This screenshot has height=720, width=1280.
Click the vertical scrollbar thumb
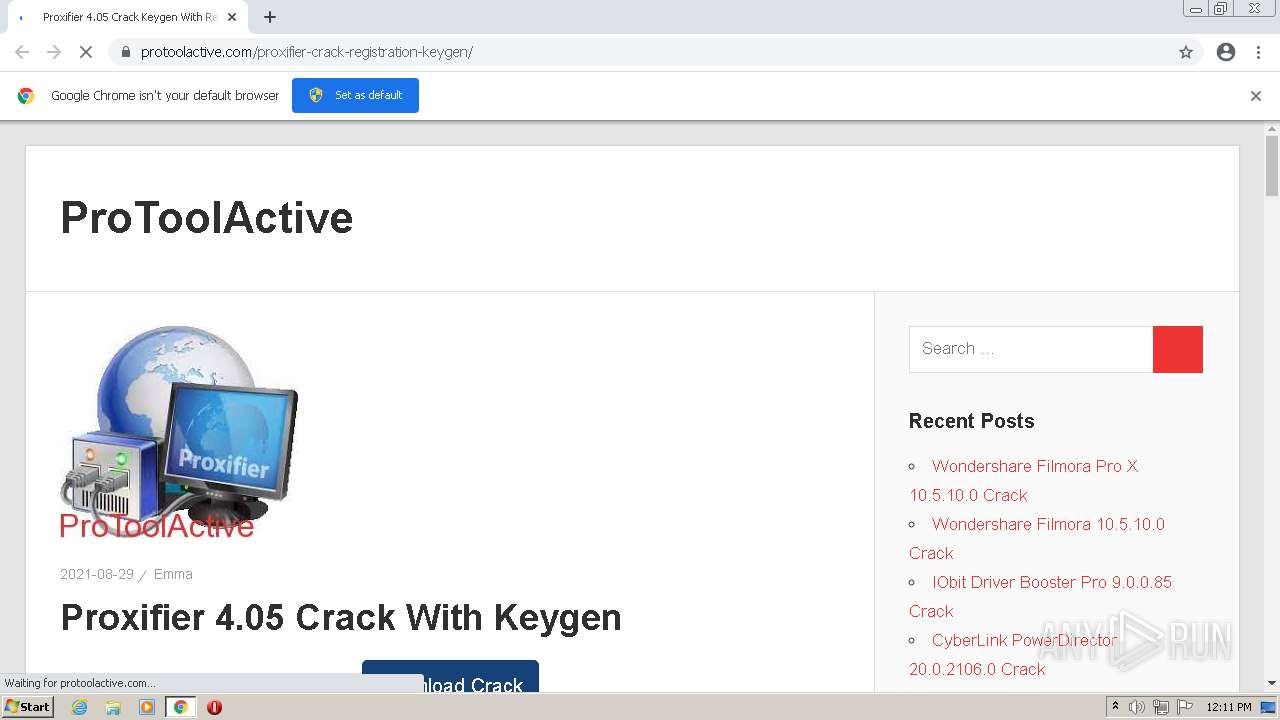(x=1272, y=165)
